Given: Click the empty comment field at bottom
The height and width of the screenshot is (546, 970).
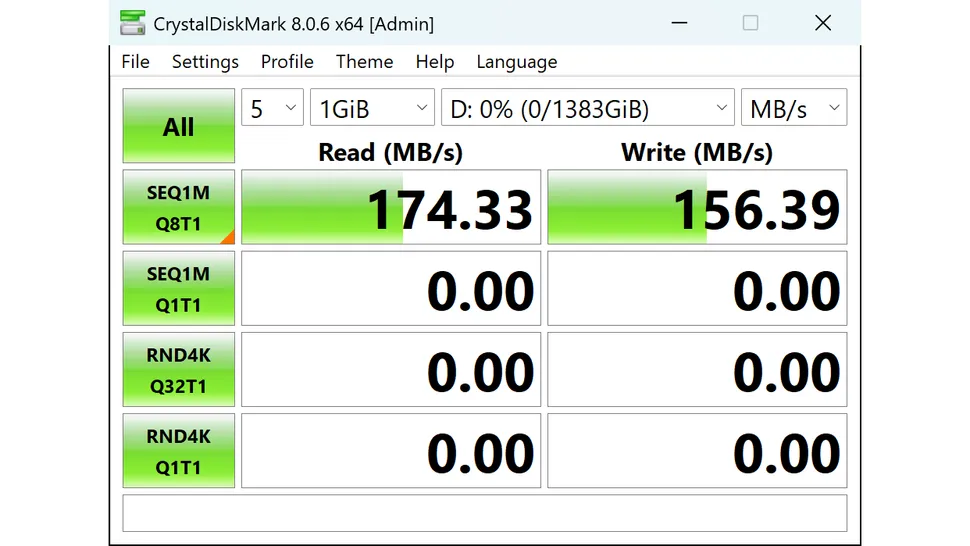Looking at the screenshot, I should click(x=484, y=513).
